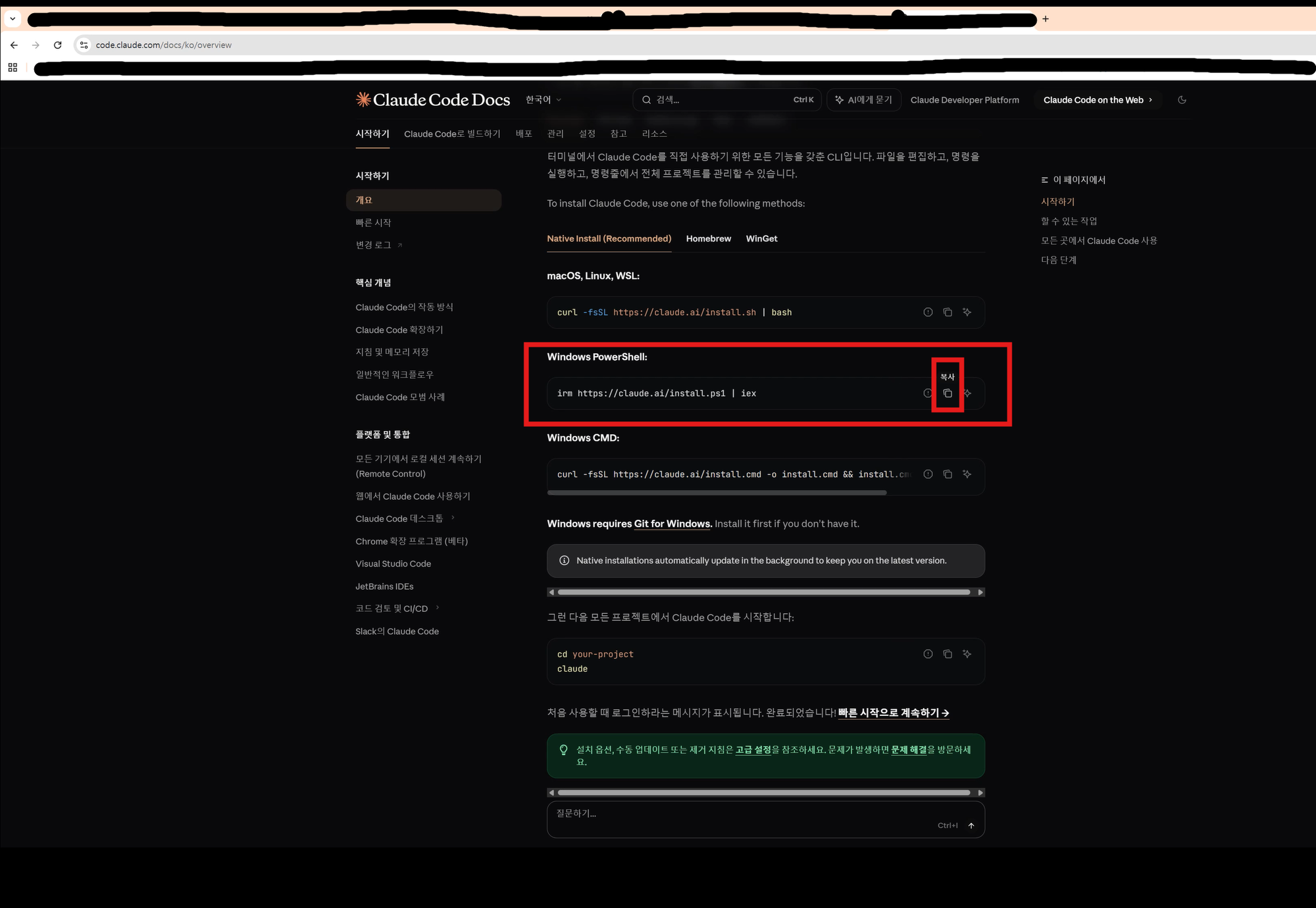This screenshot has width=1316, height=908.
Task: Click the report icon on curl bash codeblock
Action: point(928,313)
